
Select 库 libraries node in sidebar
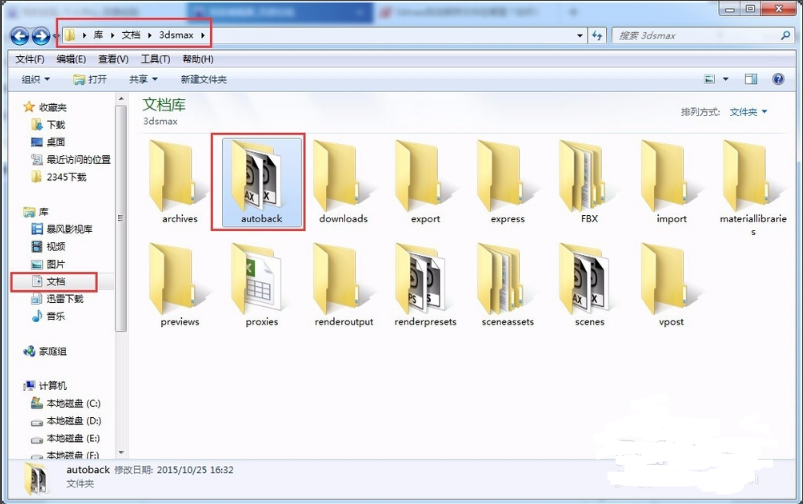(x=36, y=212)
